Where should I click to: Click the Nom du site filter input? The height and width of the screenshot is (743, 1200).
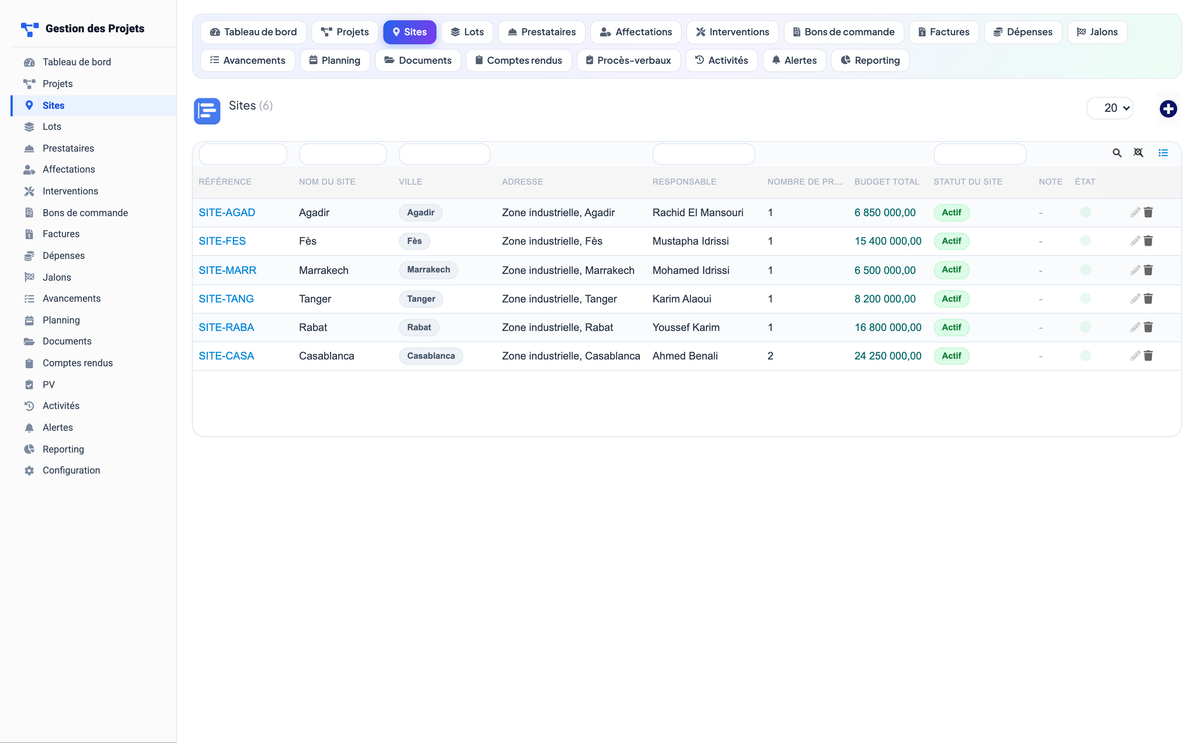click(x=343, y=154)
